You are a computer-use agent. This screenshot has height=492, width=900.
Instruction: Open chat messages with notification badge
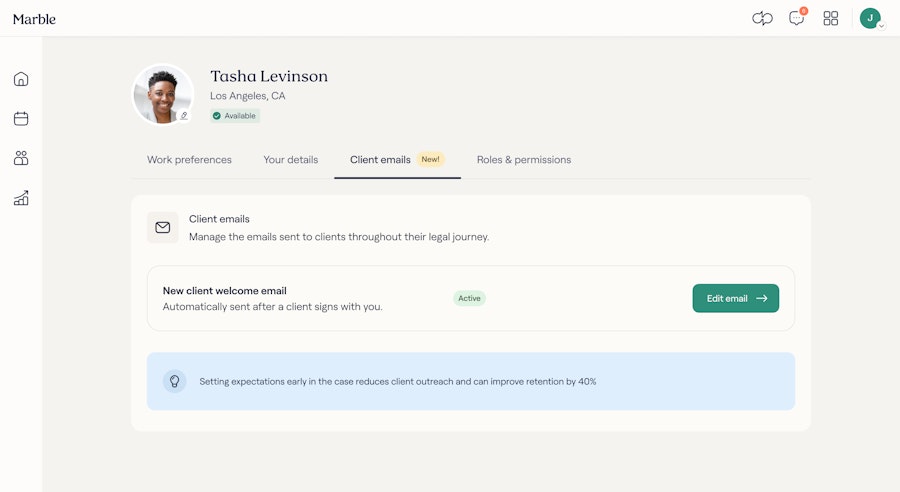[x=797, y=18]
